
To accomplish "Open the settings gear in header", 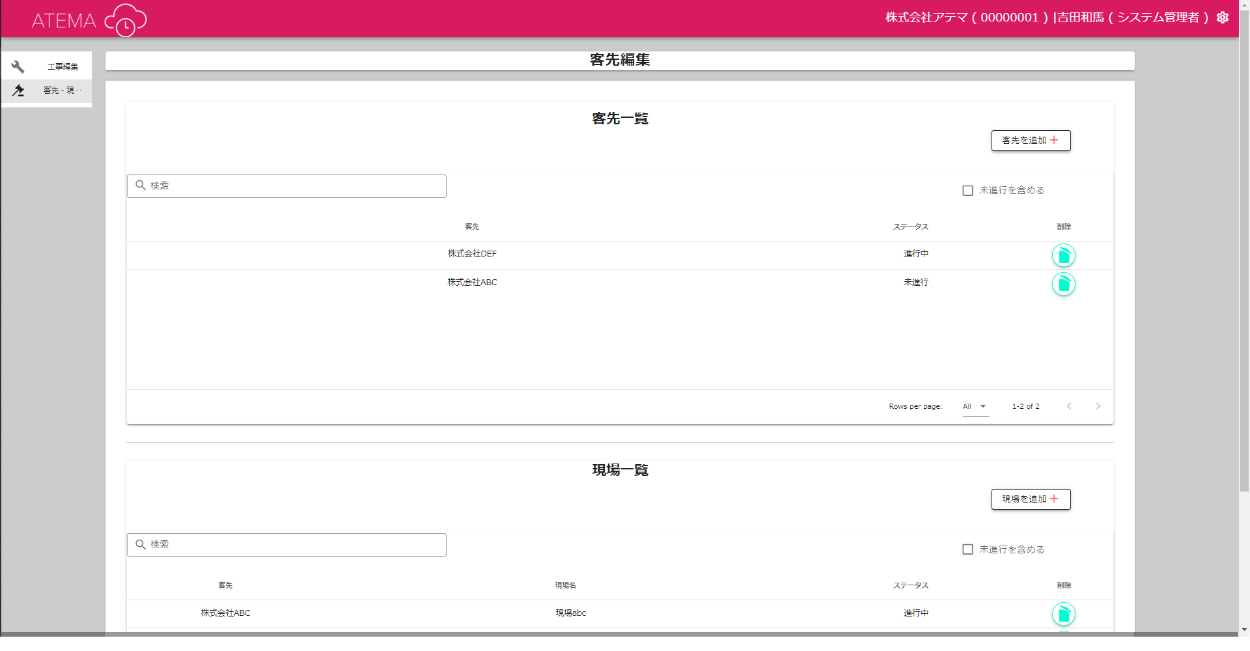I will tap(1222, 17).
